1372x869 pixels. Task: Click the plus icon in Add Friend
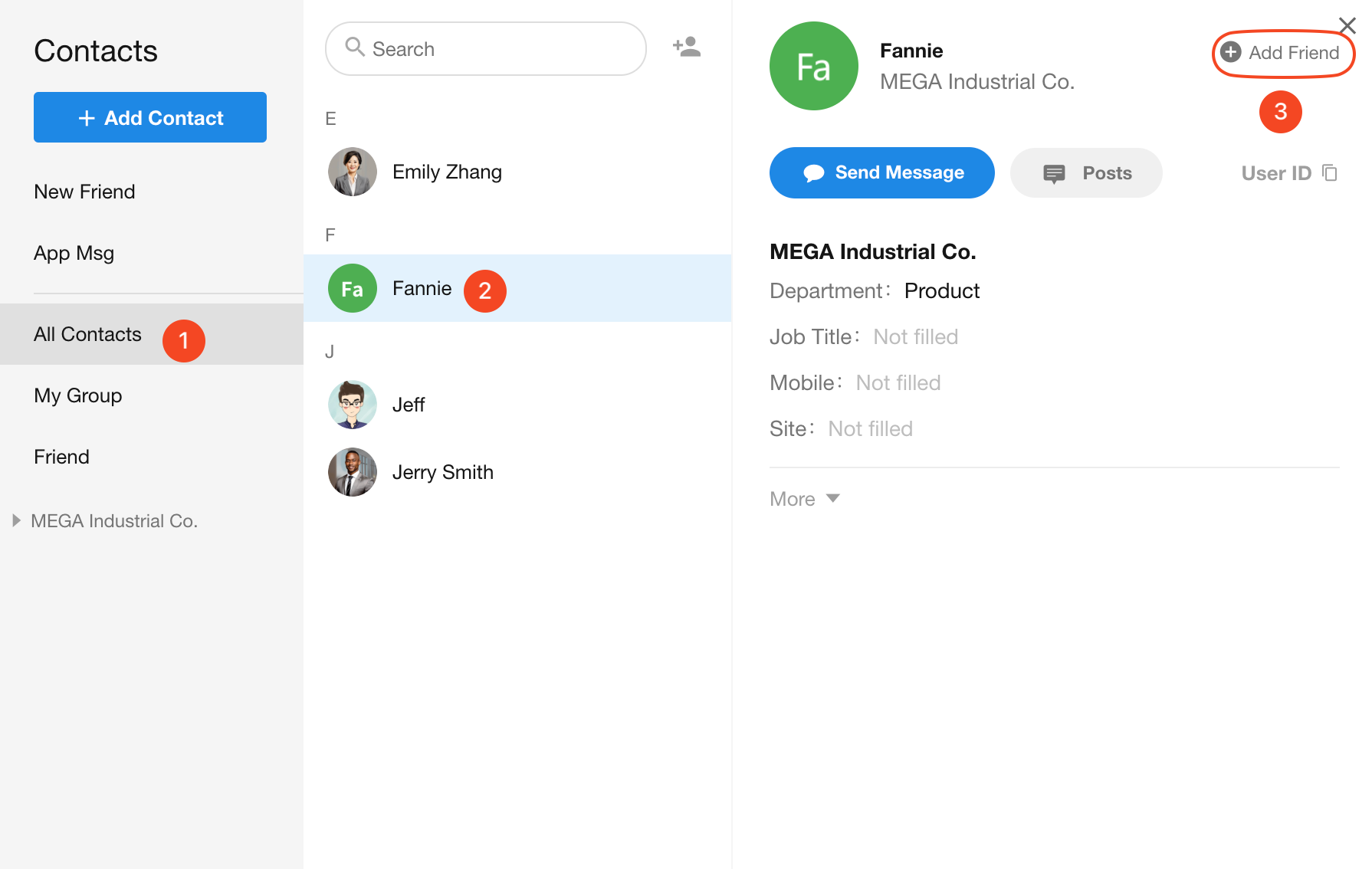pyautogui.click(x=1230, y=52)
